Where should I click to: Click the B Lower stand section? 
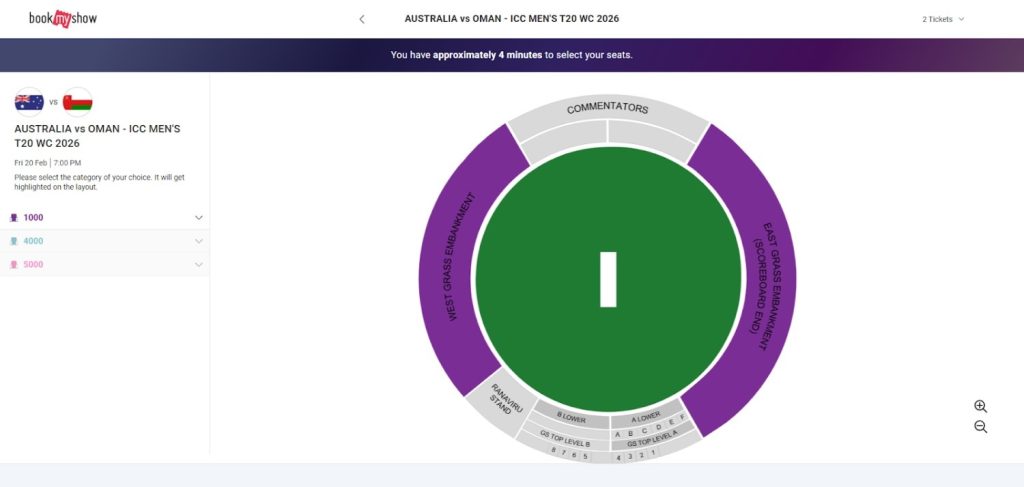pyautogui.click(x=571, y=418)
